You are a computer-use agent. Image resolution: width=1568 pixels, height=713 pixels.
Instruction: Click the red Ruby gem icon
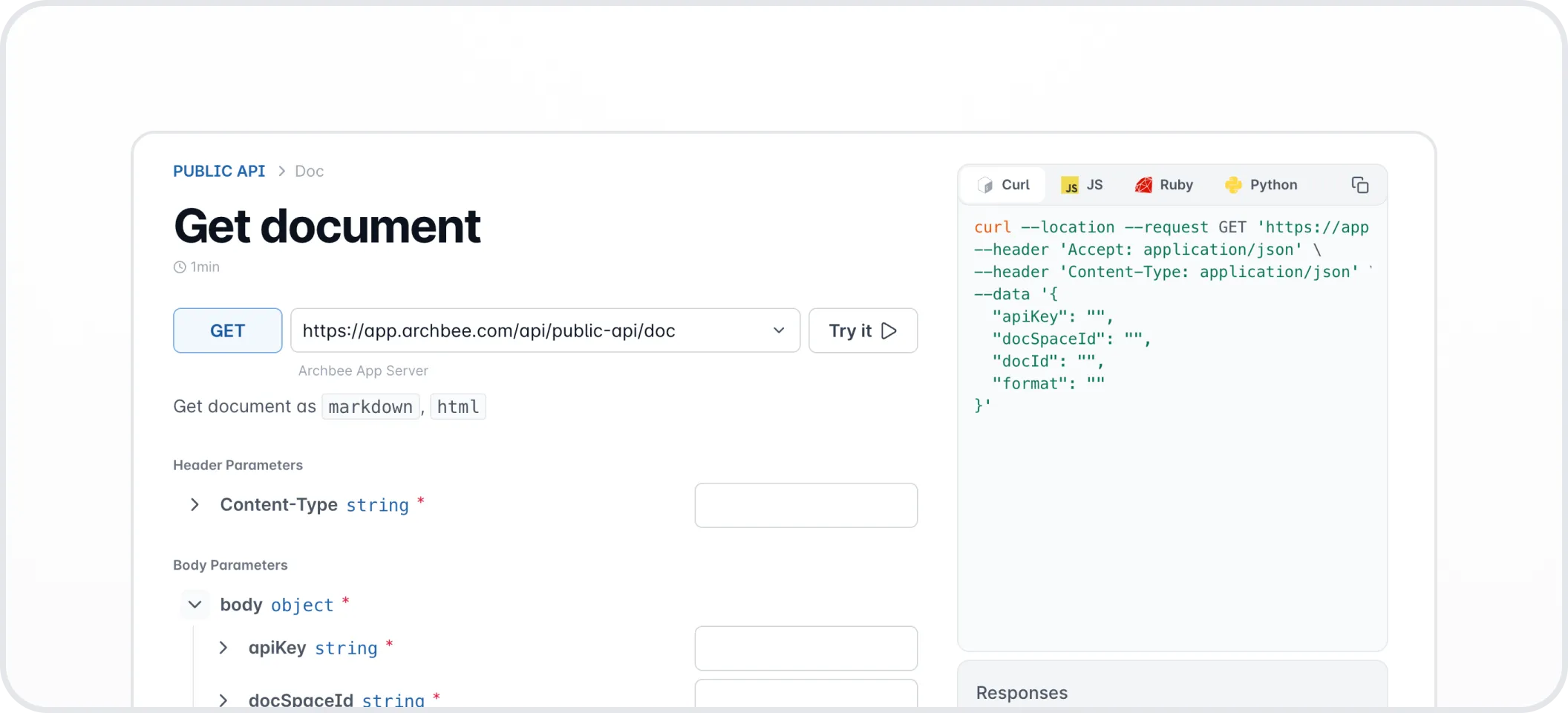pyautogui.click(x=1143, y=185)
